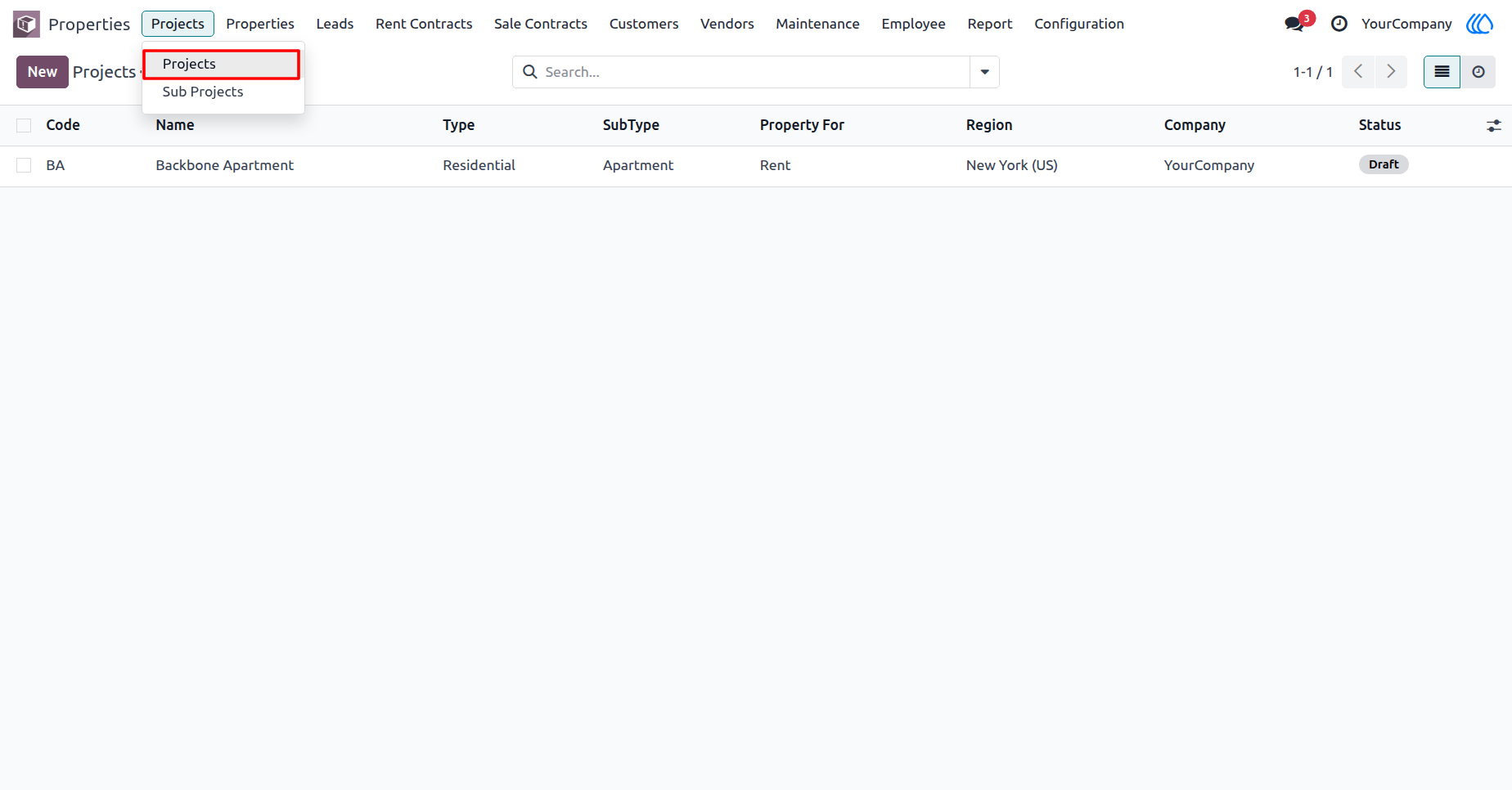This screenshot has width=1512, height=790.
Task: Click the search magnifier icon
Action: (530, 72)
